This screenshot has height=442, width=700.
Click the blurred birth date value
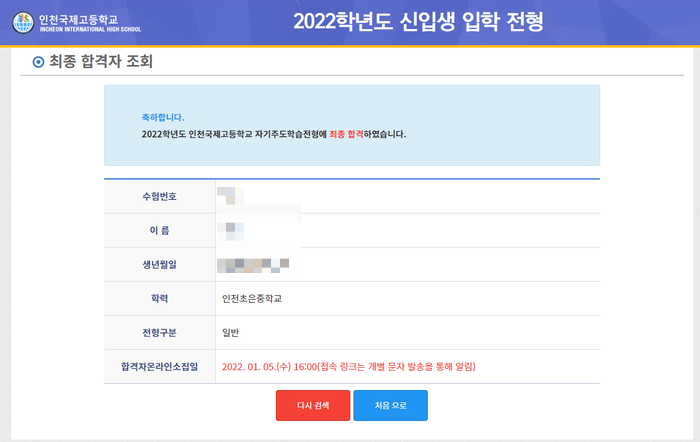click(253, 265)
